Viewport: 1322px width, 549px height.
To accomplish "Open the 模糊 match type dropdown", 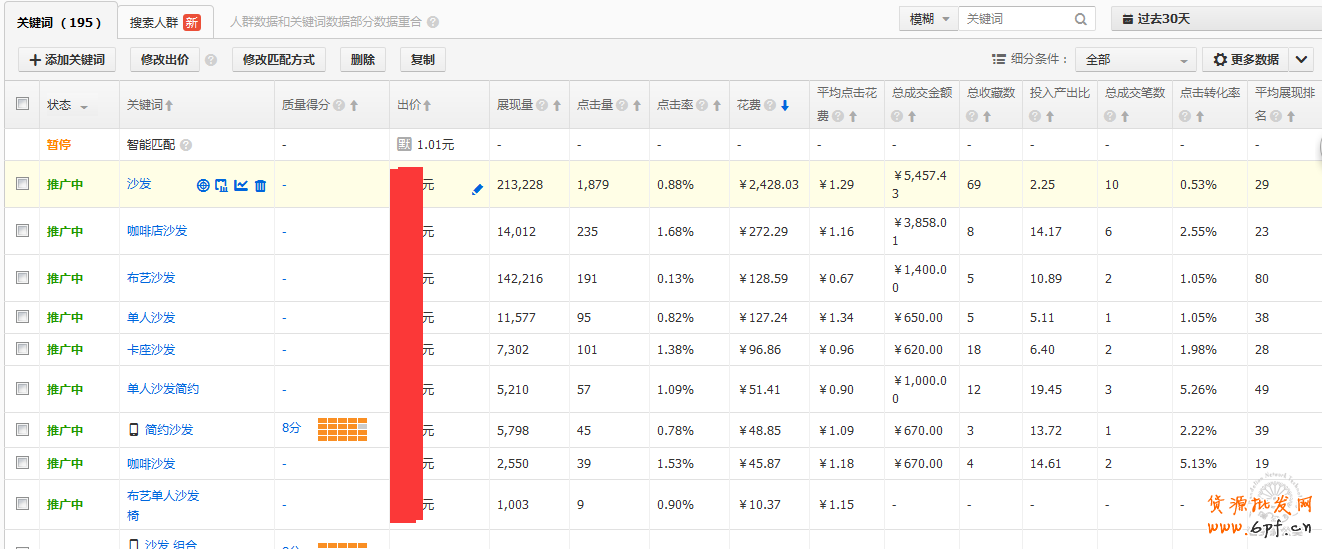I will click(x=929, y=19).
